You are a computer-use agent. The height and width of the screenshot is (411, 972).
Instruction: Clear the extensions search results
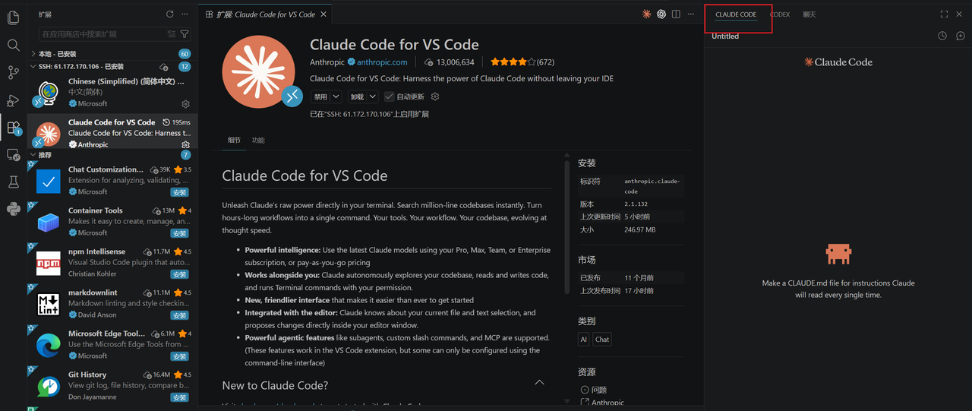[171, 33]
